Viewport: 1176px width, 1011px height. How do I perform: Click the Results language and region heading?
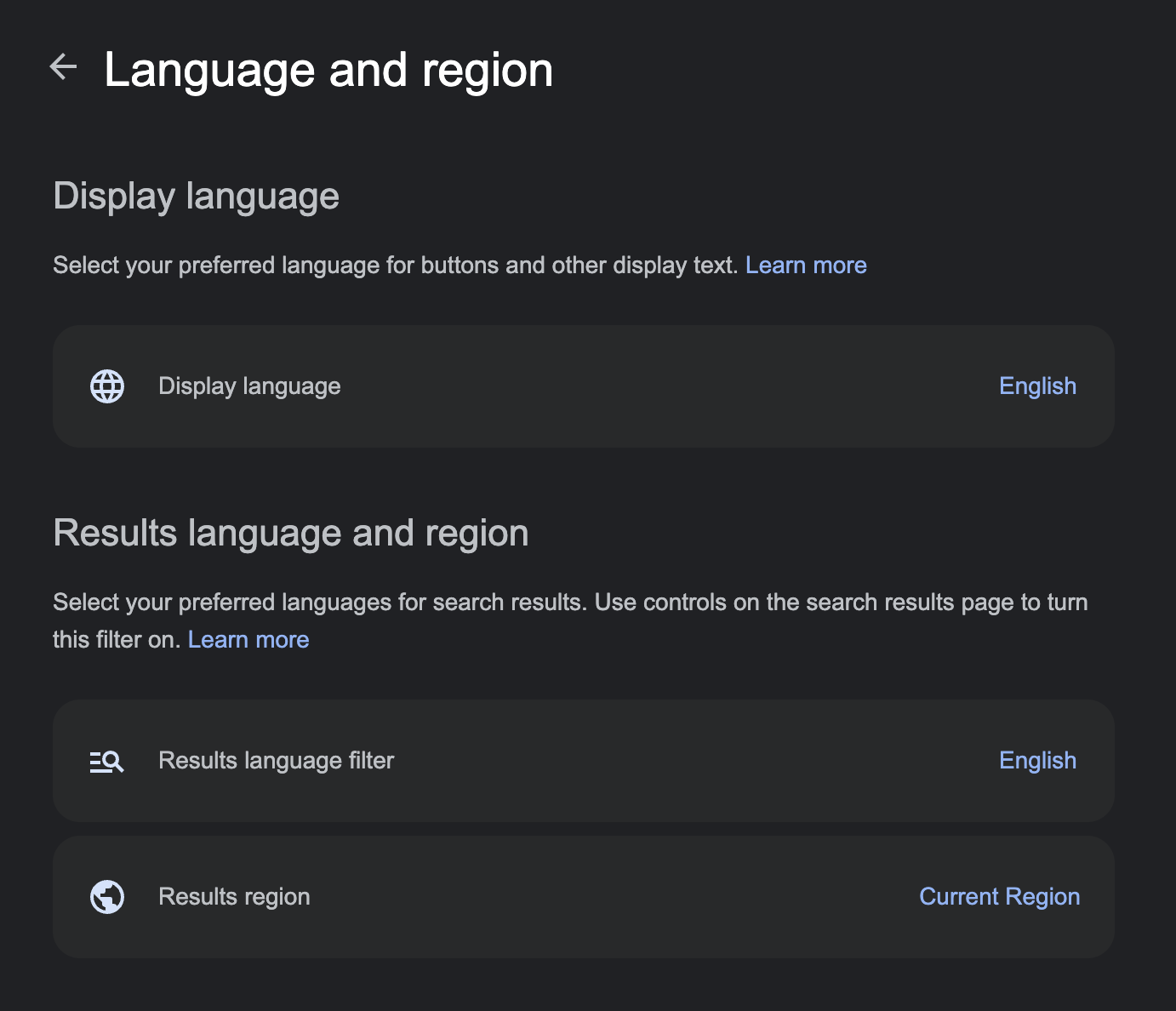click(x=290, y=534)
